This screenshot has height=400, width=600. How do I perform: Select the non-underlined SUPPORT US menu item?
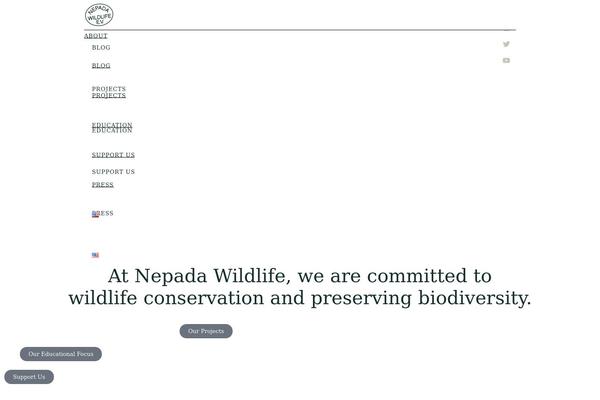113,172
